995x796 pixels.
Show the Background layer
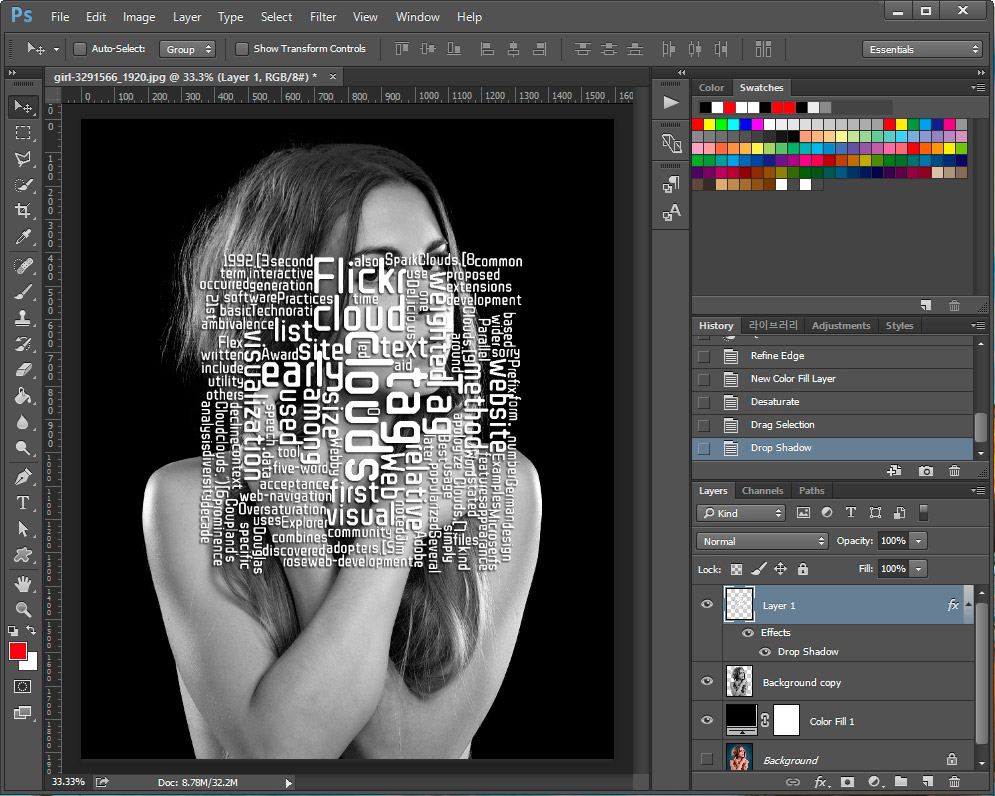pos(706,759)
